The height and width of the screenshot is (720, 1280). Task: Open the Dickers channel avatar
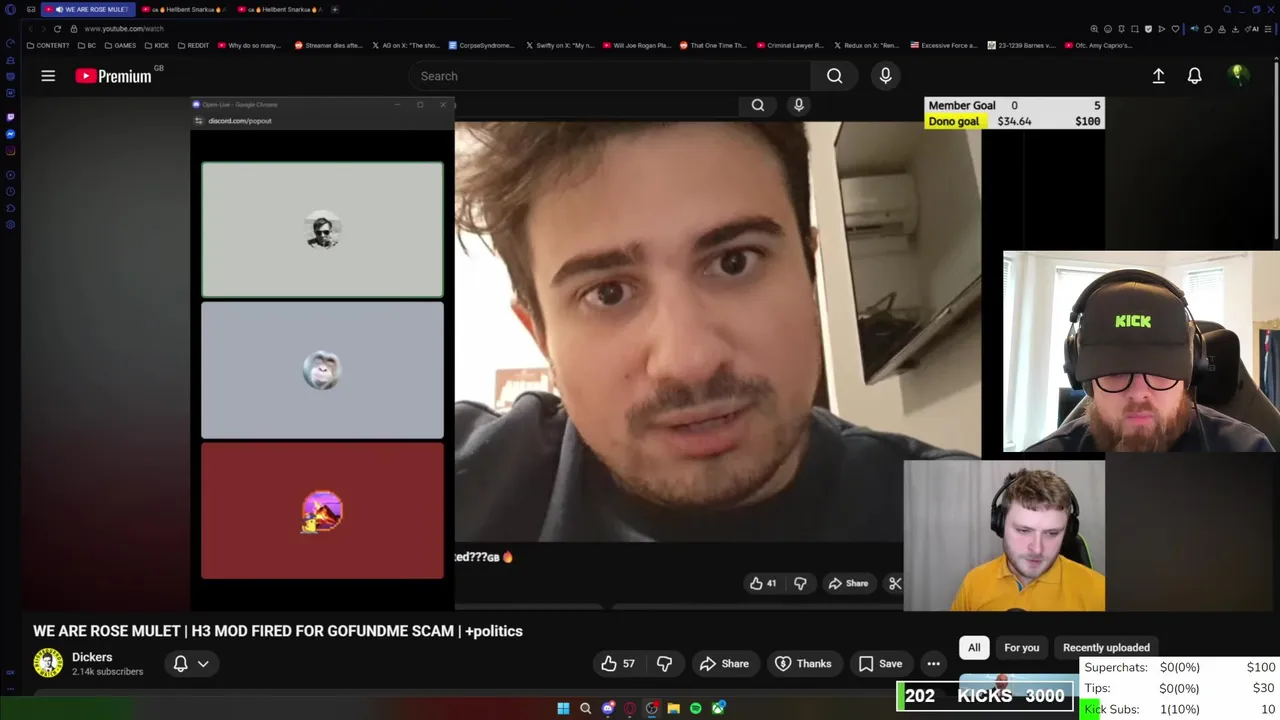coord(48,663)
